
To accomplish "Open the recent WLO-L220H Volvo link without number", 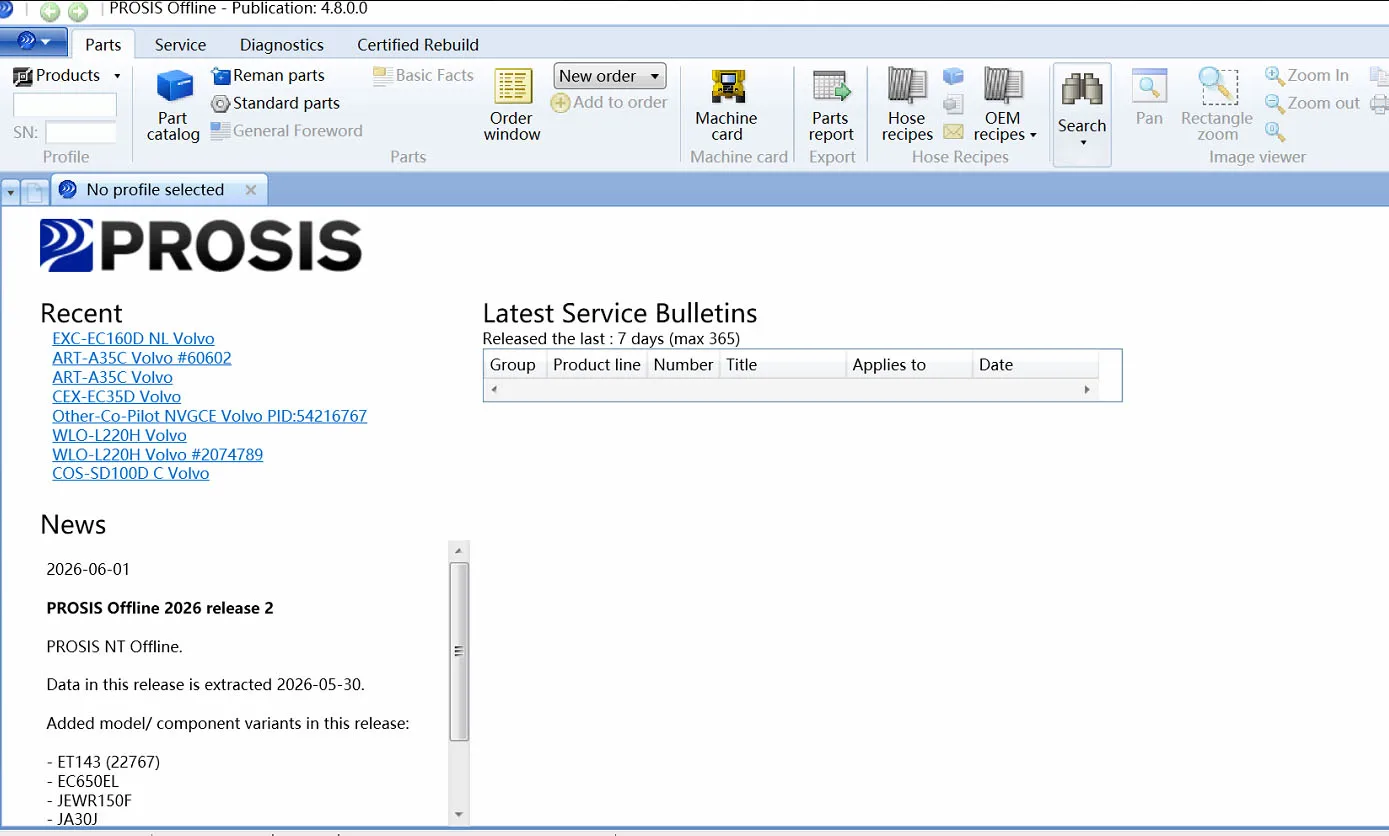I will coord(120,436).
